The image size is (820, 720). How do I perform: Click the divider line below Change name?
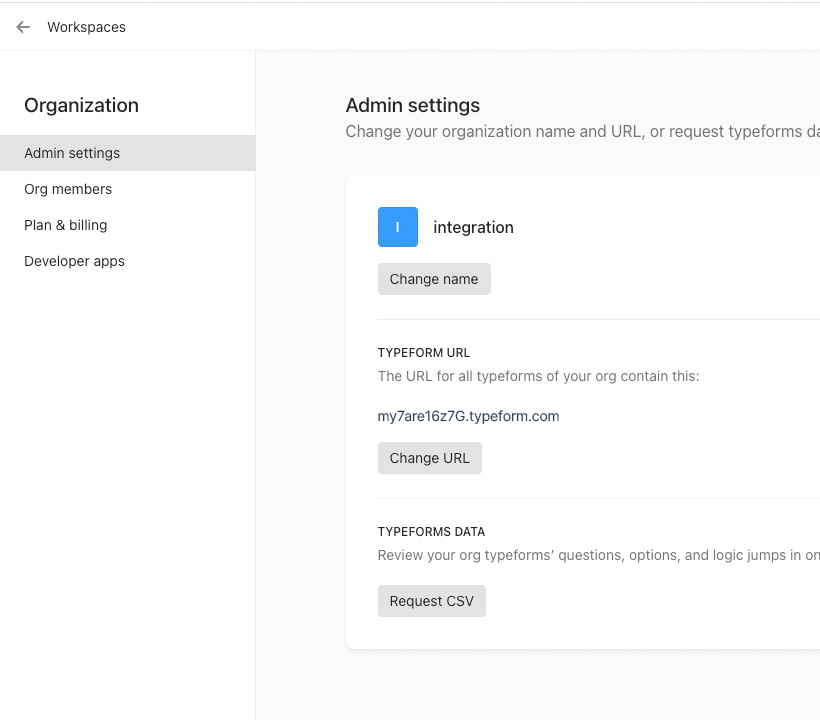pyautogui.click(x=599, y=319)
